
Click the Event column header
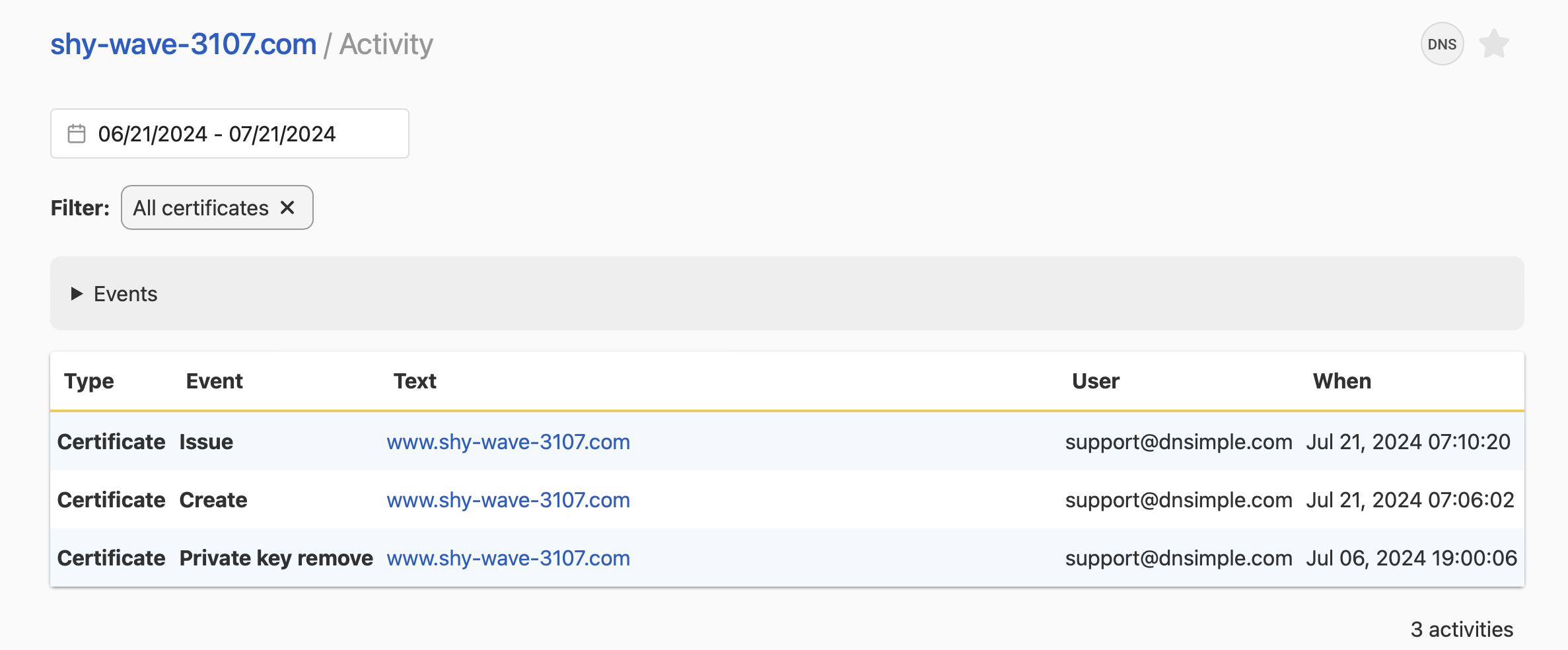tap(214, 381)
